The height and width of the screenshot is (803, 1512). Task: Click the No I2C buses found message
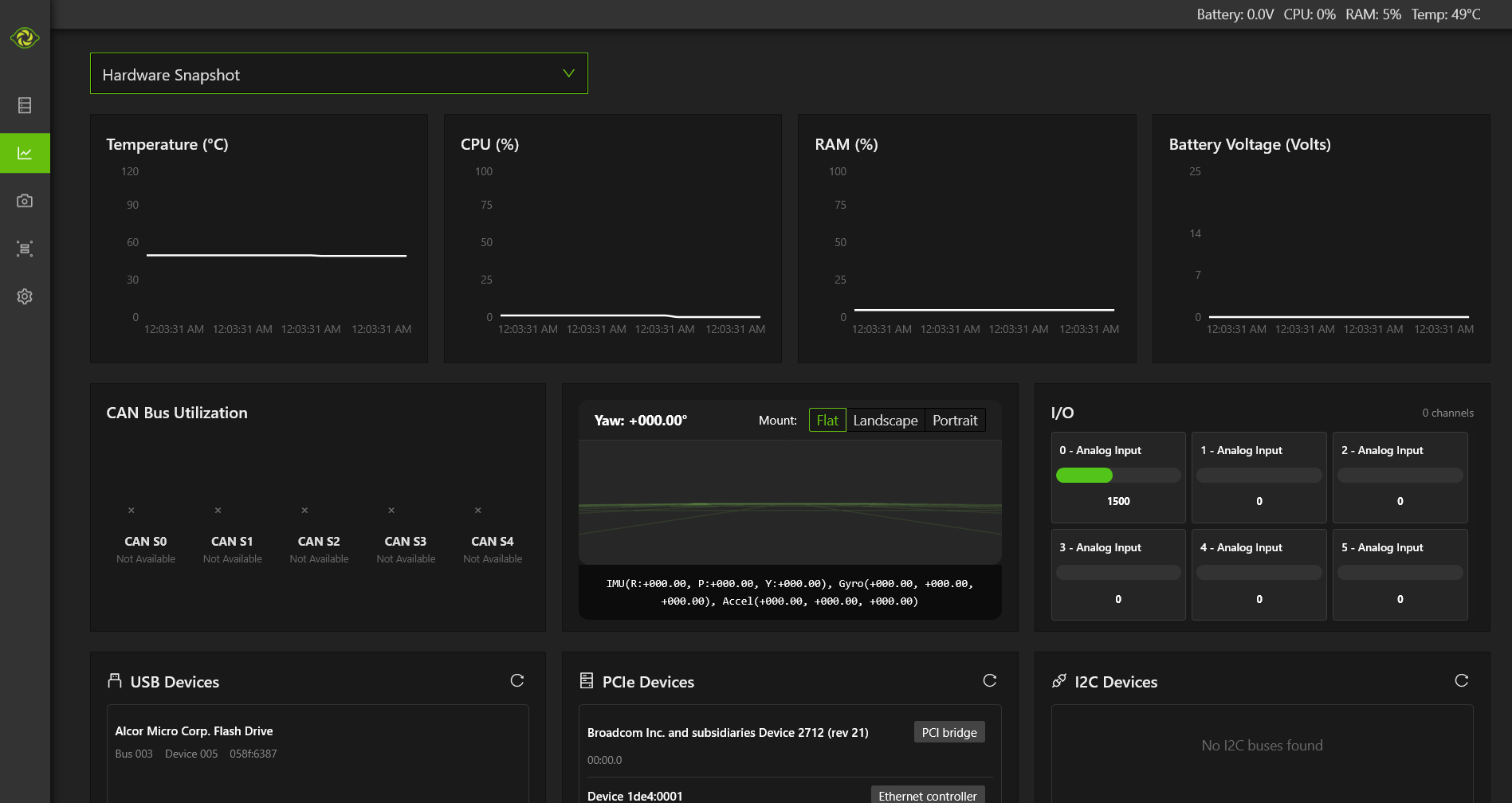[x=1262, y=746]
